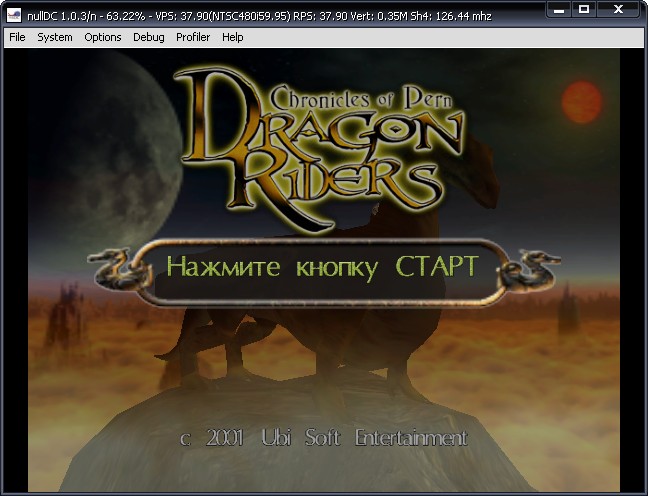
Task: Click the 'Chronicles of Pern' subtitle text
Action: coord(360,98)
